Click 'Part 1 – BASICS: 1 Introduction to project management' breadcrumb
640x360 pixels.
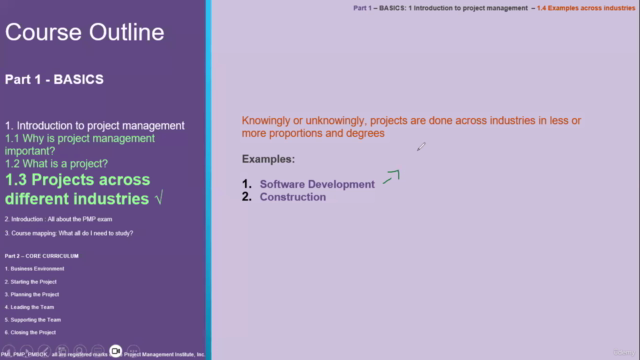point(440,8)
